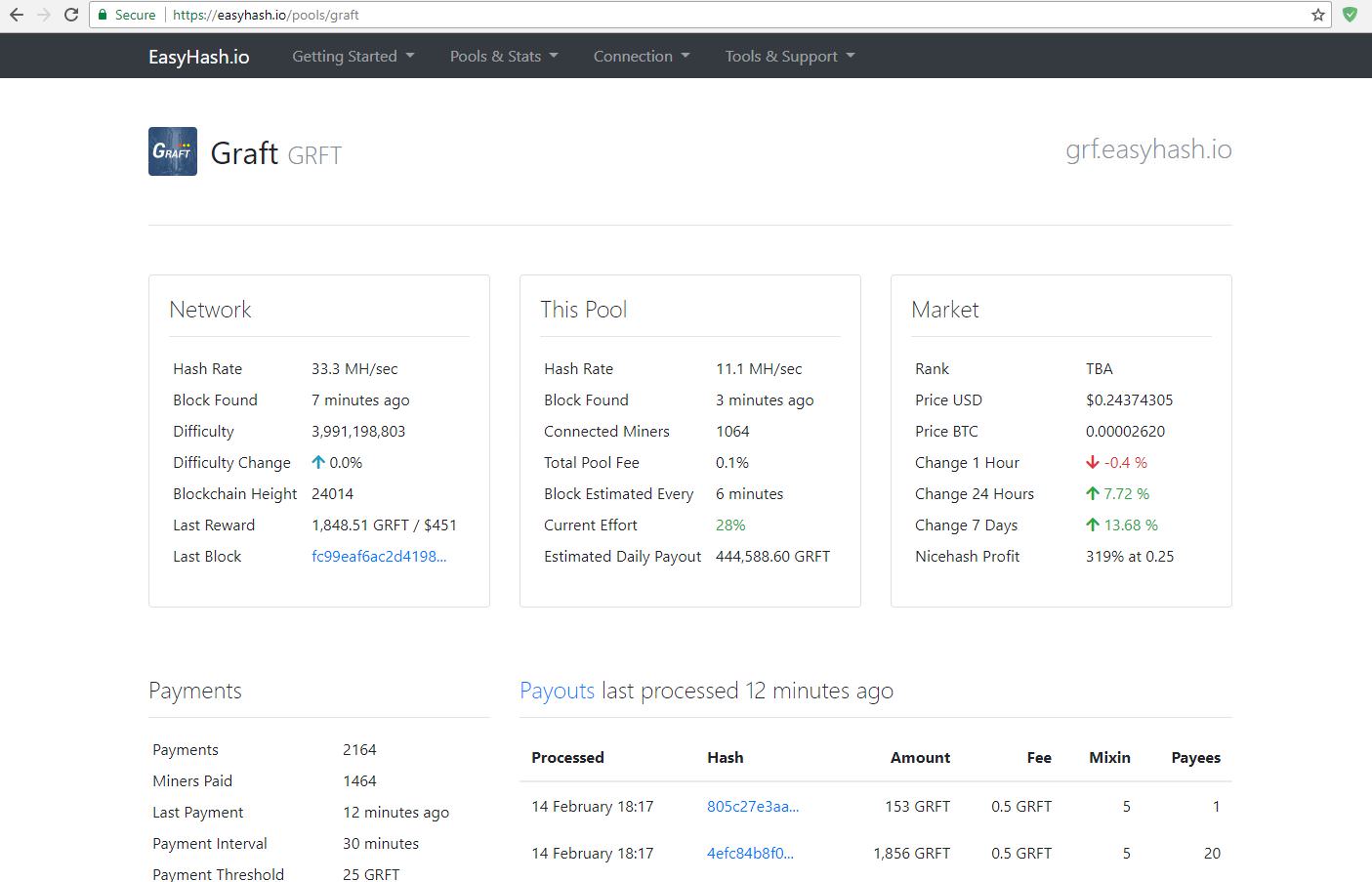The height and width of the screenshot is (882, 1372).
Task: Click the Processed column header
Action: coord(567,757)
